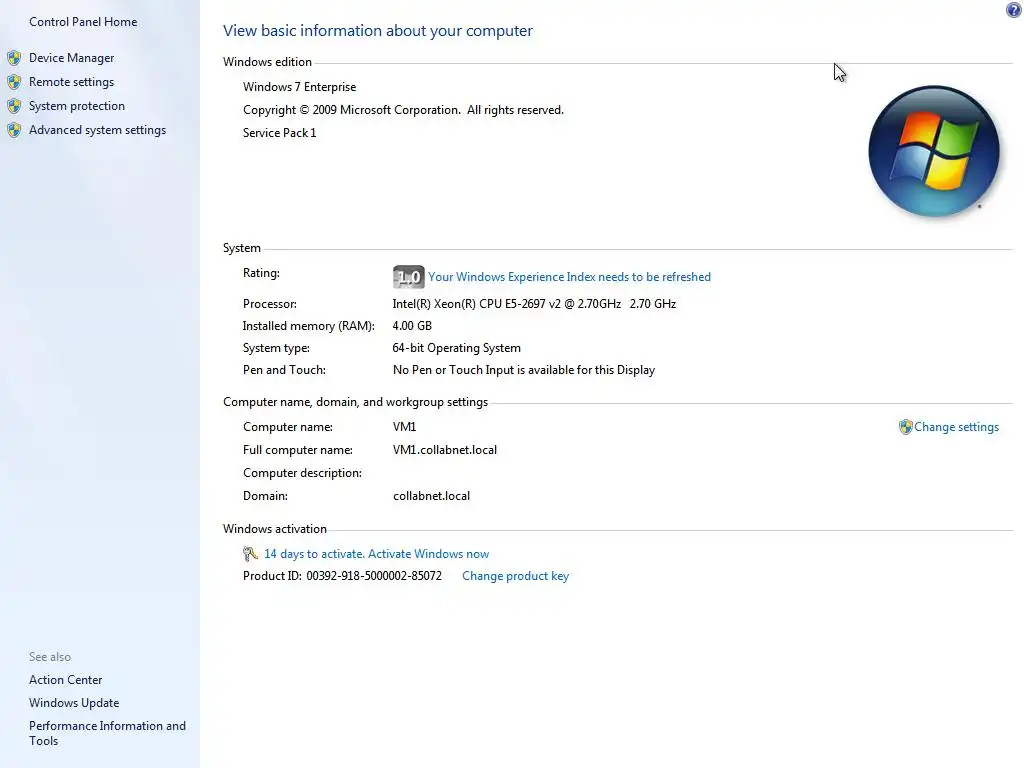Viewport: 1024px width, 768px height.
Task: Click the Windows edition section heading
Action: coord(267,62)
